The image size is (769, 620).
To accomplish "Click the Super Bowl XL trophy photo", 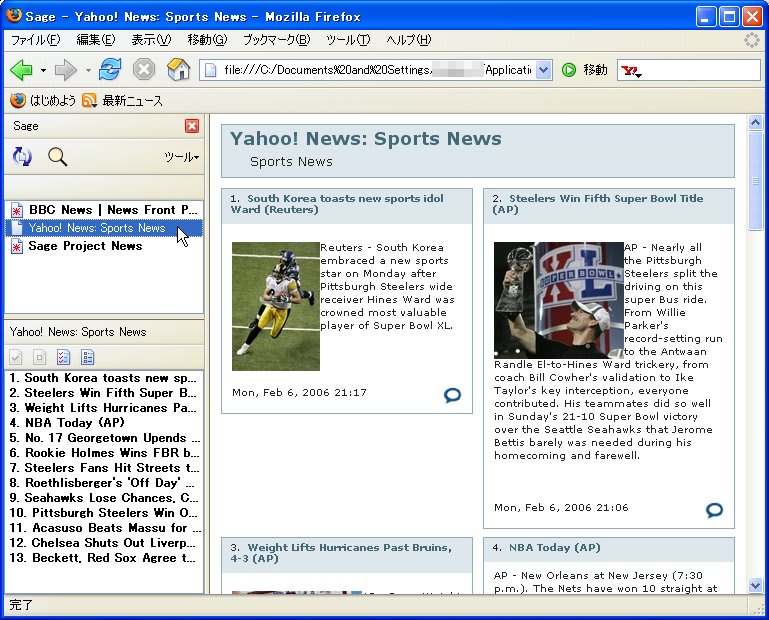I will pyautogui.click(x=559, y=300).
